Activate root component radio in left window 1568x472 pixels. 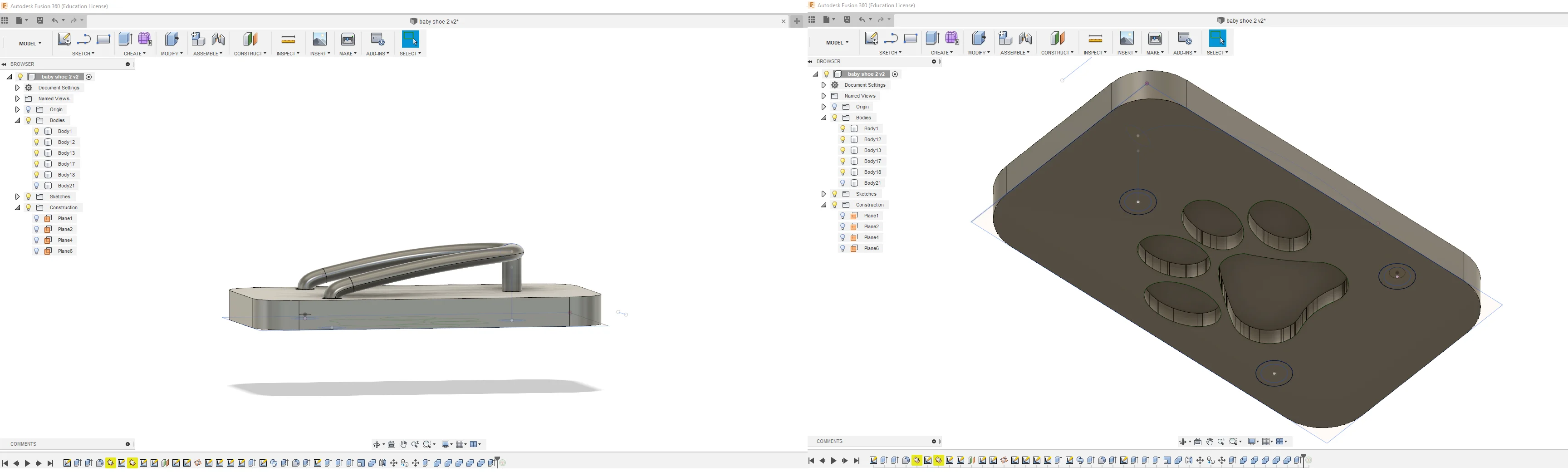coord(89,77)
